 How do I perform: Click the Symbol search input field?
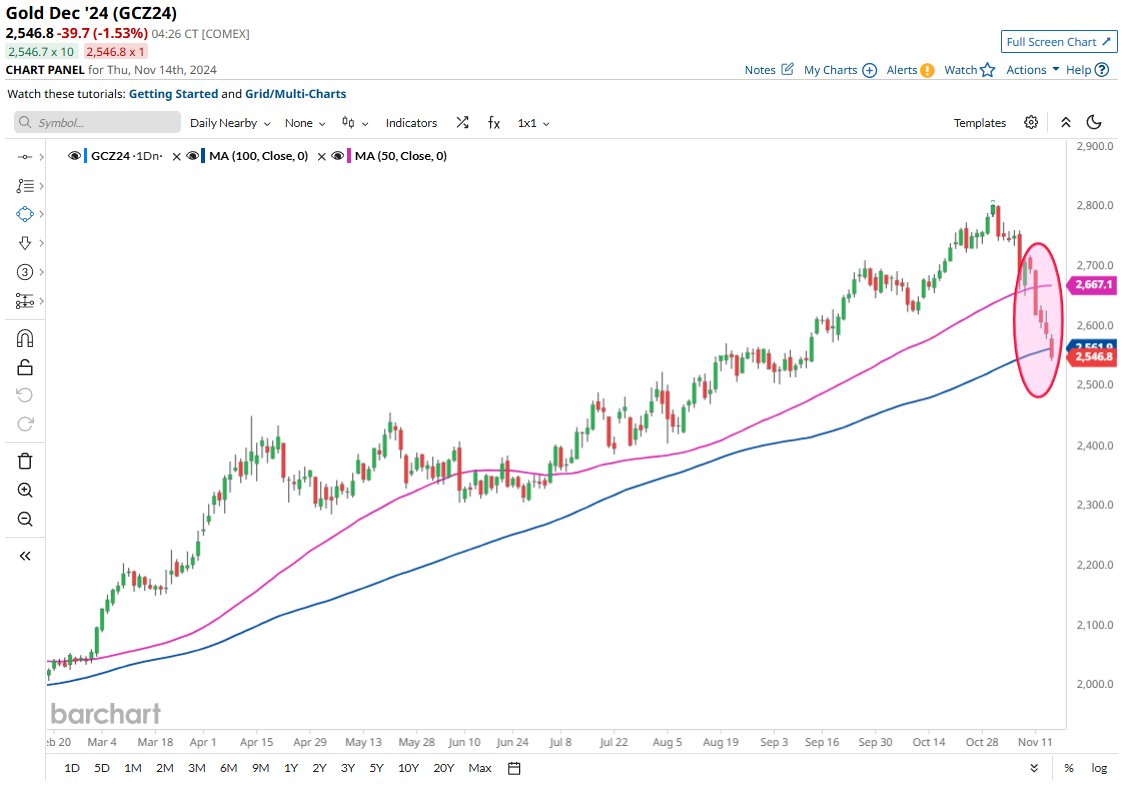(95, 122)
